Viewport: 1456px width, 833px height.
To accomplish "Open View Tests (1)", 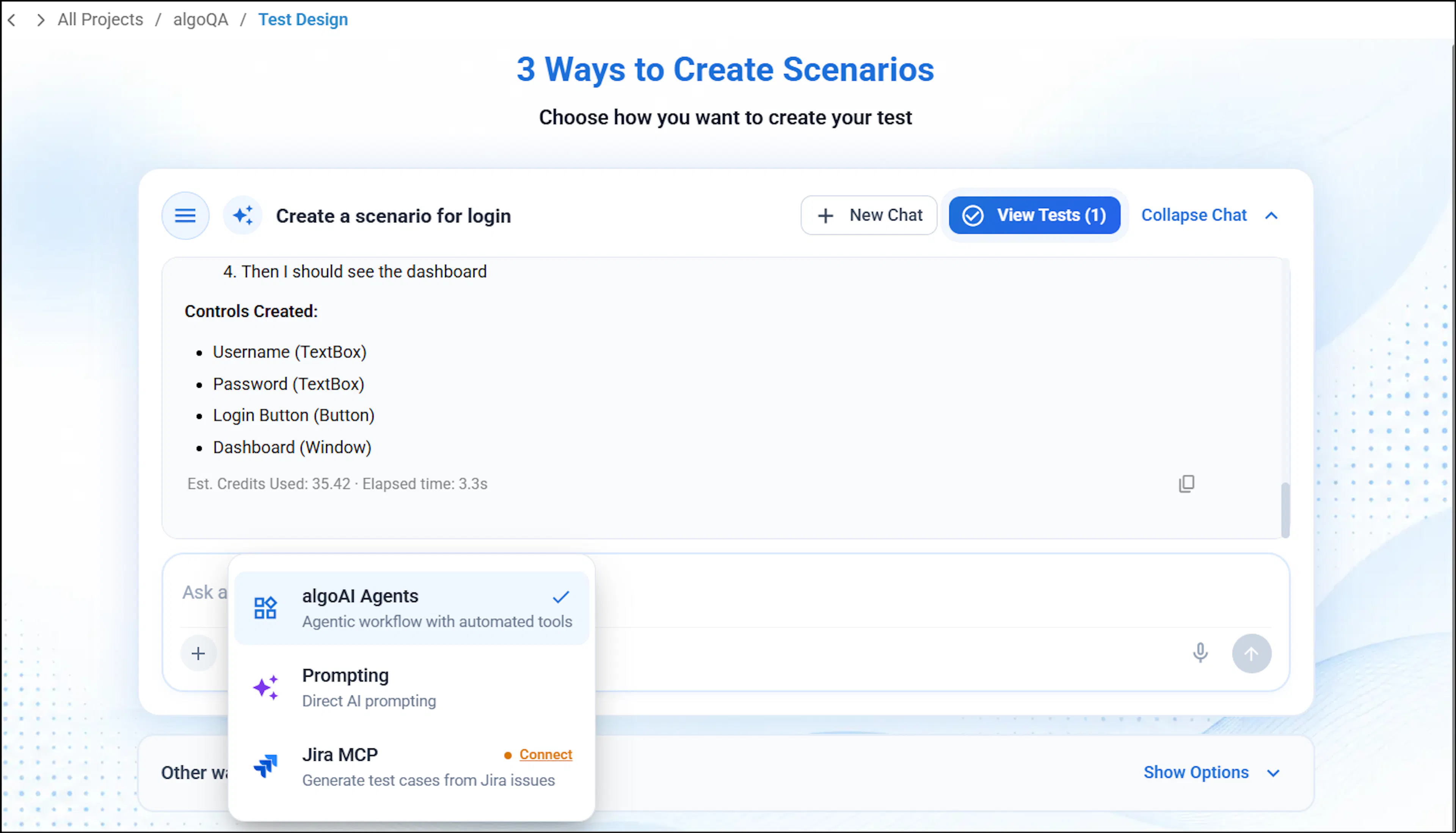I will 1034,215.
